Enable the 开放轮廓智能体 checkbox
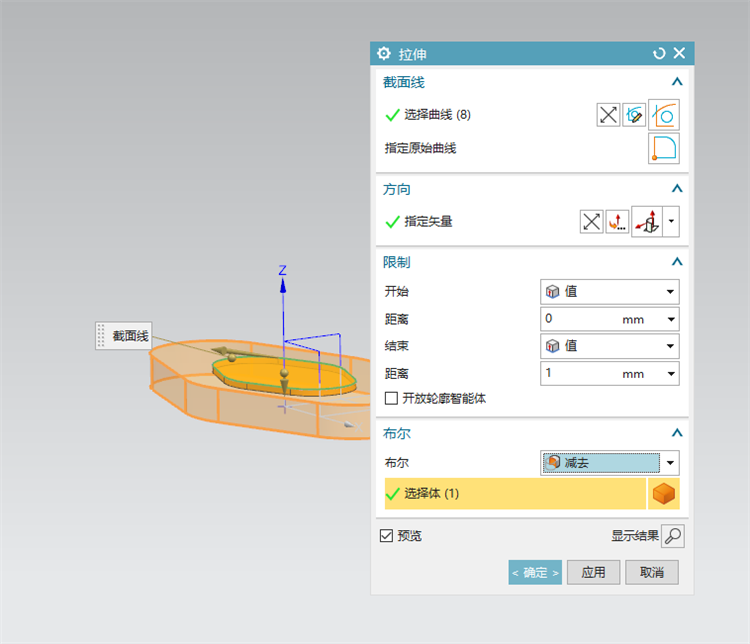Image resolution: width=750 pixels, height=644 pixels. (x=391, y=398)
